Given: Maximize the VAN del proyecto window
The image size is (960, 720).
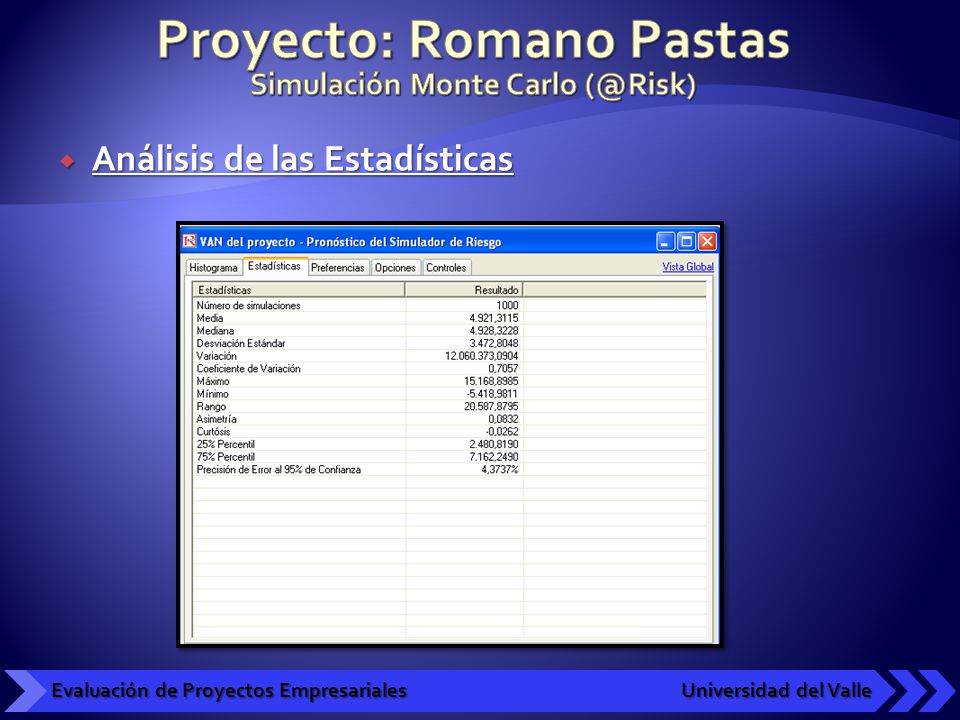Looking at the screenshot, I should point(686,241).
